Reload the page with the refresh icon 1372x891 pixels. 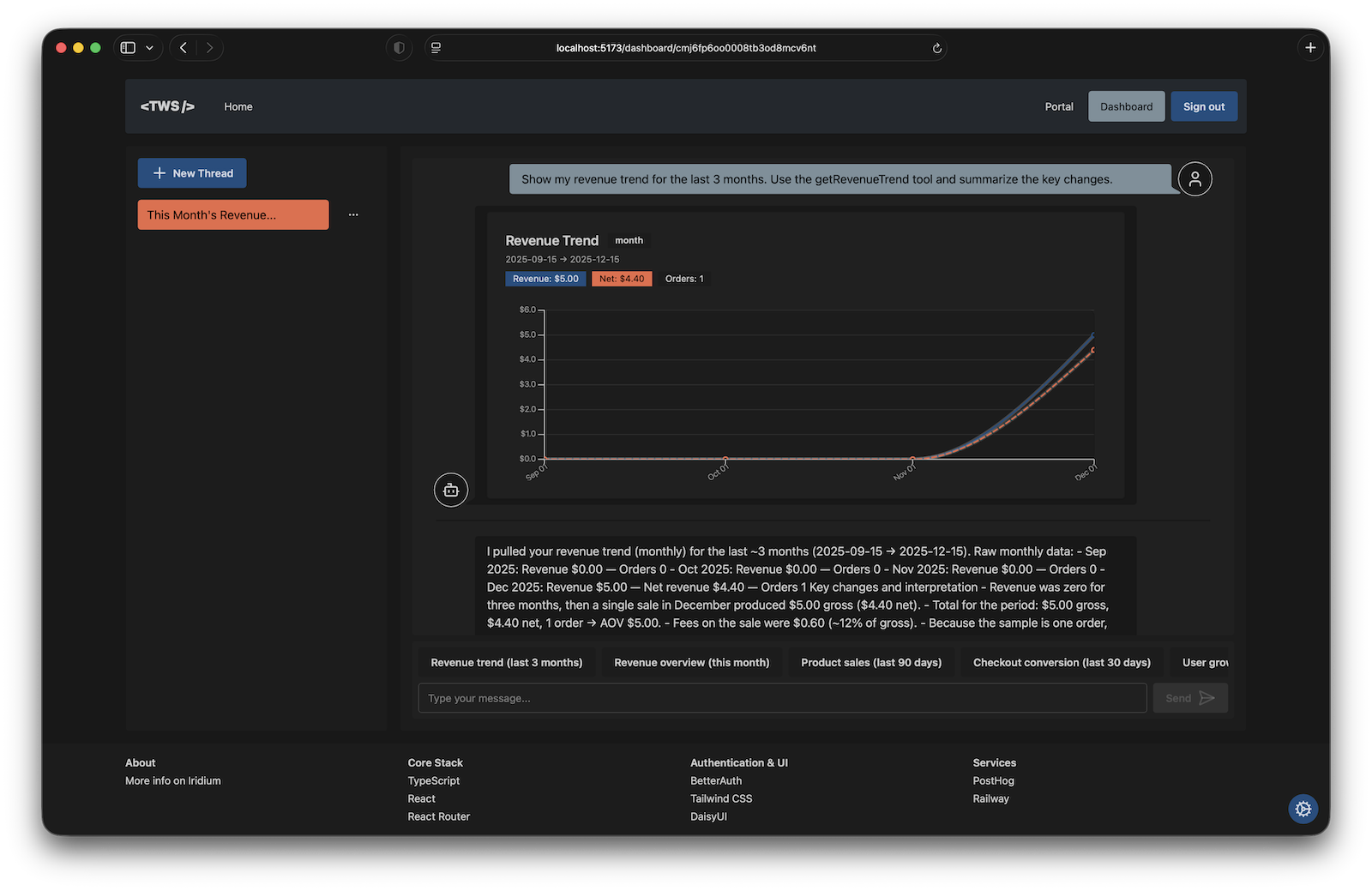(937, 48)
